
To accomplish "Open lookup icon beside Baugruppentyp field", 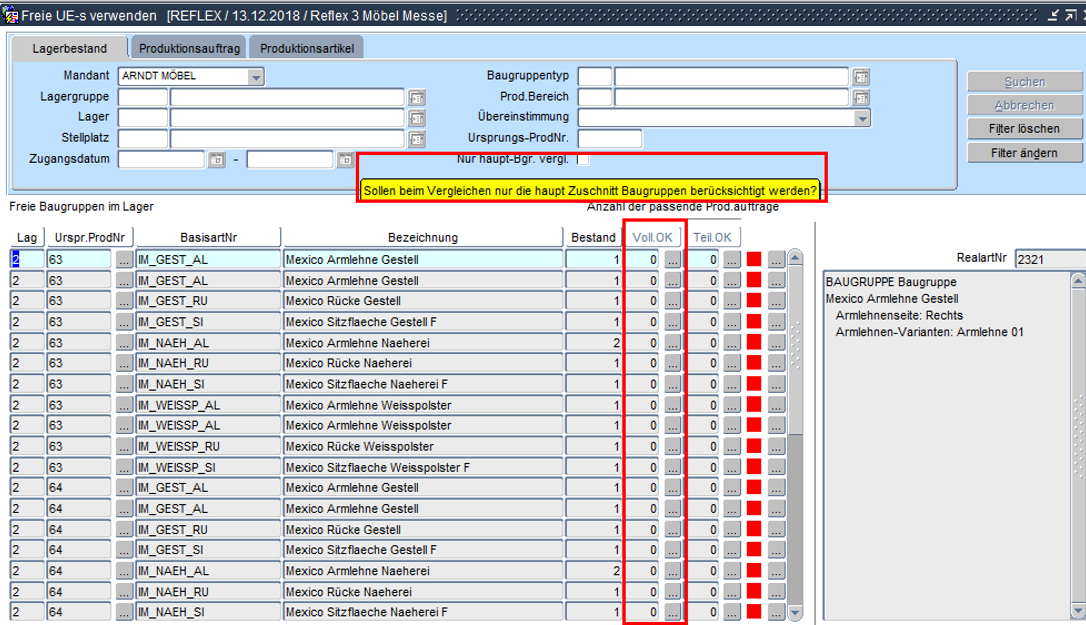I will click(x=860, y=77).
